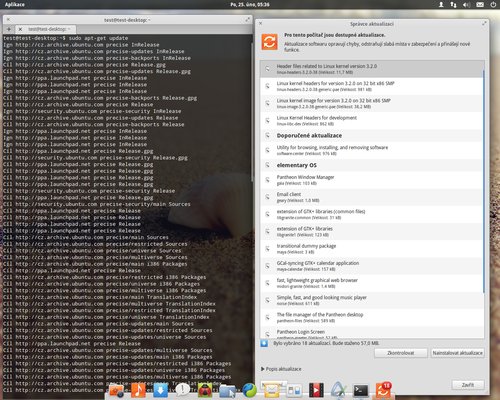This screenshot has width=500, height=400.
Task: Maximize the terminal window
Action: tap(247, 20)
